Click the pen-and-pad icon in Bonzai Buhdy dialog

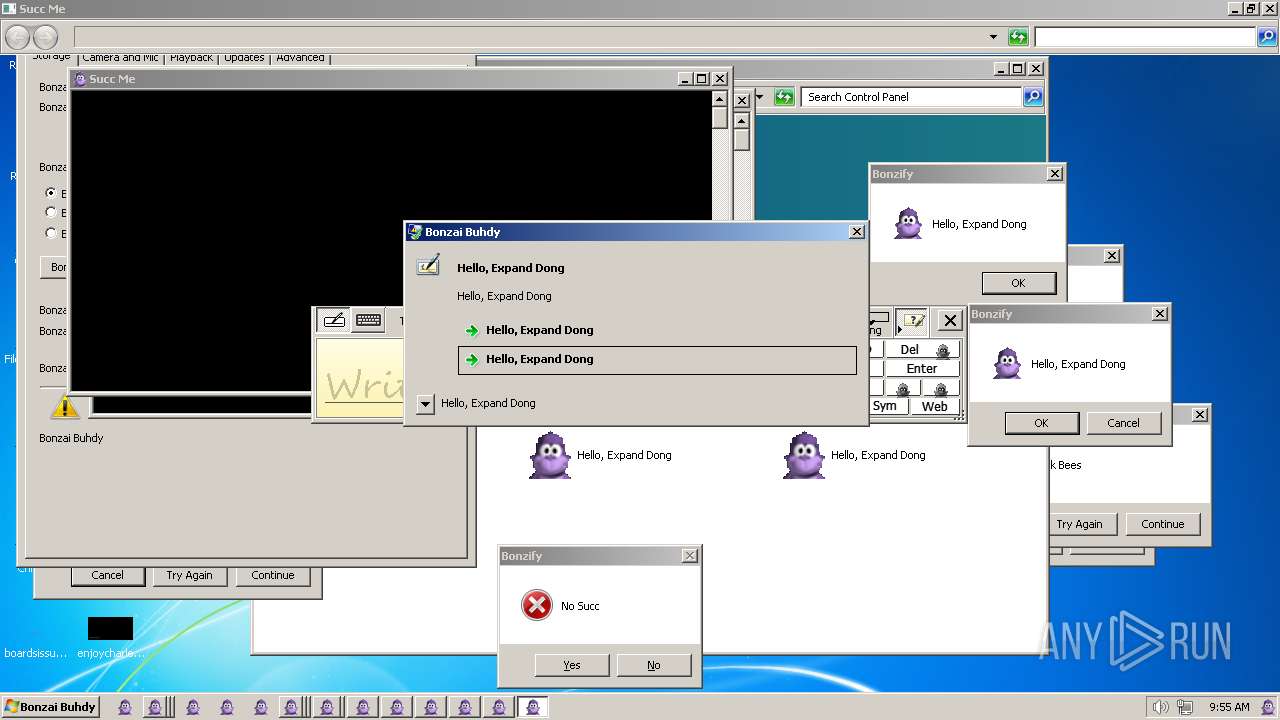click(428, 266)
